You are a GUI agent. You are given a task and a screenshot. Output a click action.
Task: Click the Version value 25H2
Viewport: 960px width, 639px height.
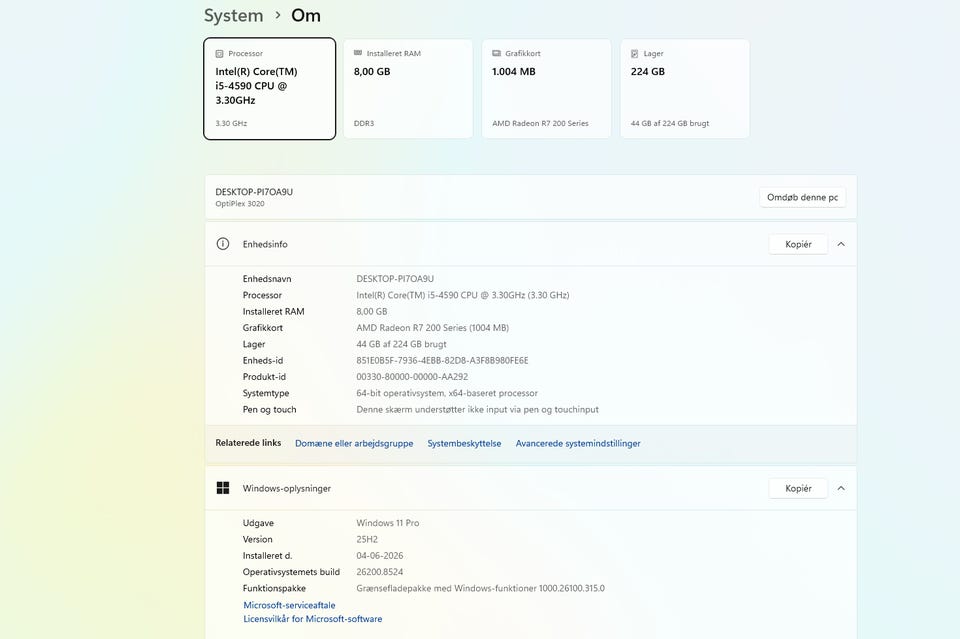367,539
